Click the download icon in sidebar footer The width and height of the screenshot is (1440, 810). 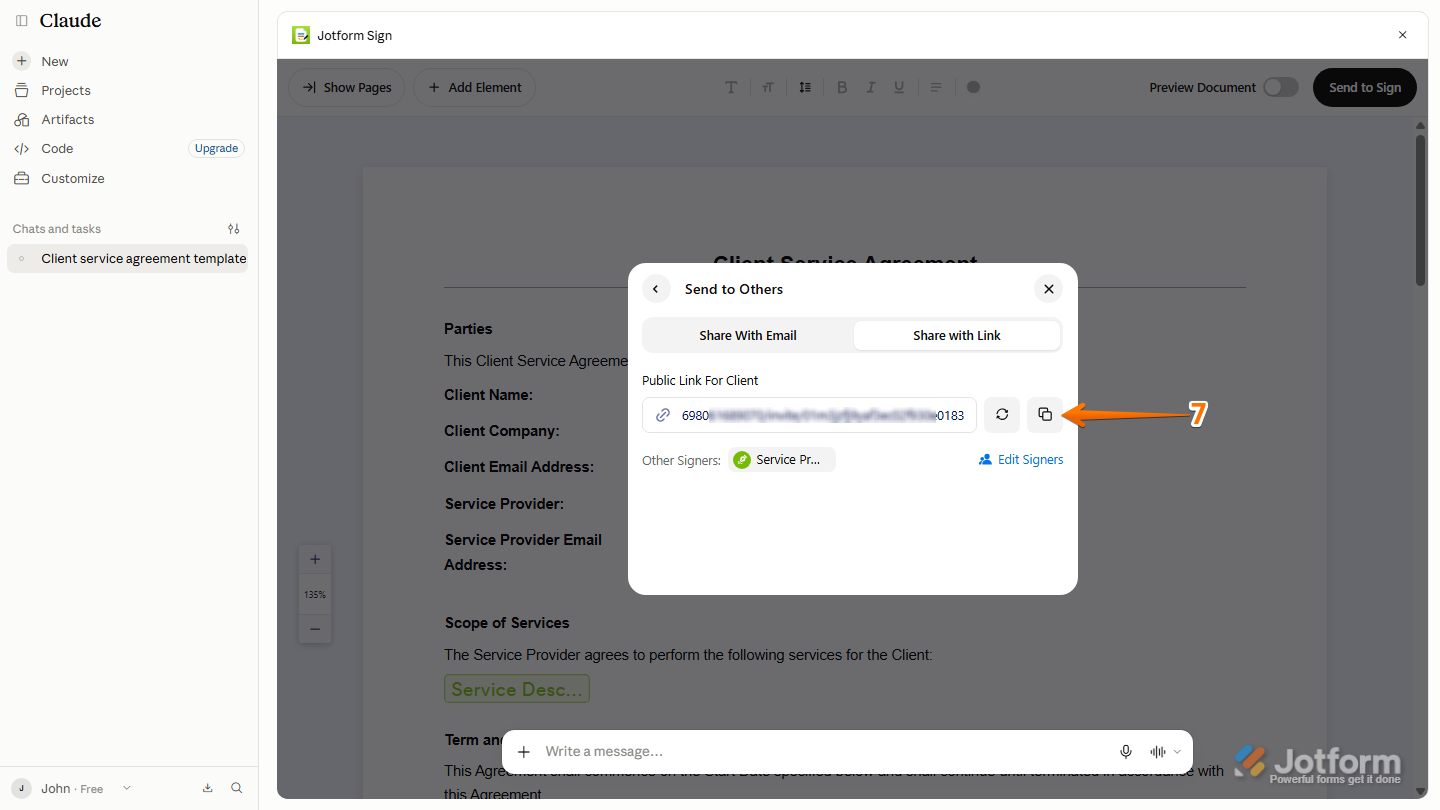coord(208,788)
